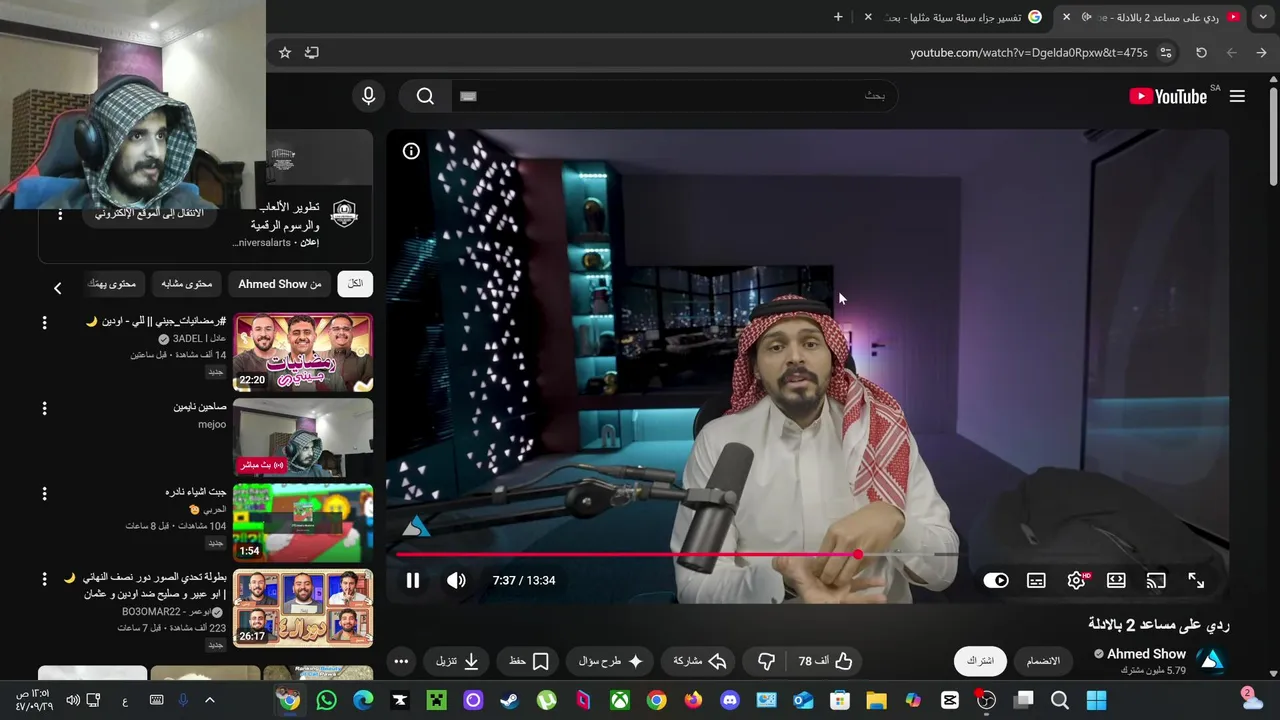Open a new browser tab

[x=838, y=17]
